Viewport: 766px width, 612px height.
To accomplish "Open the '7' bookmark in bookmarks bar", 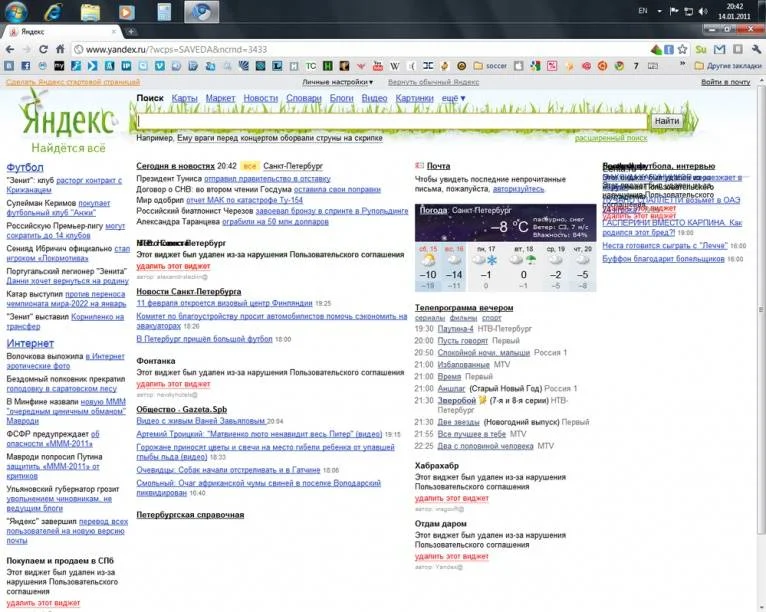I will tap(636, 65).
